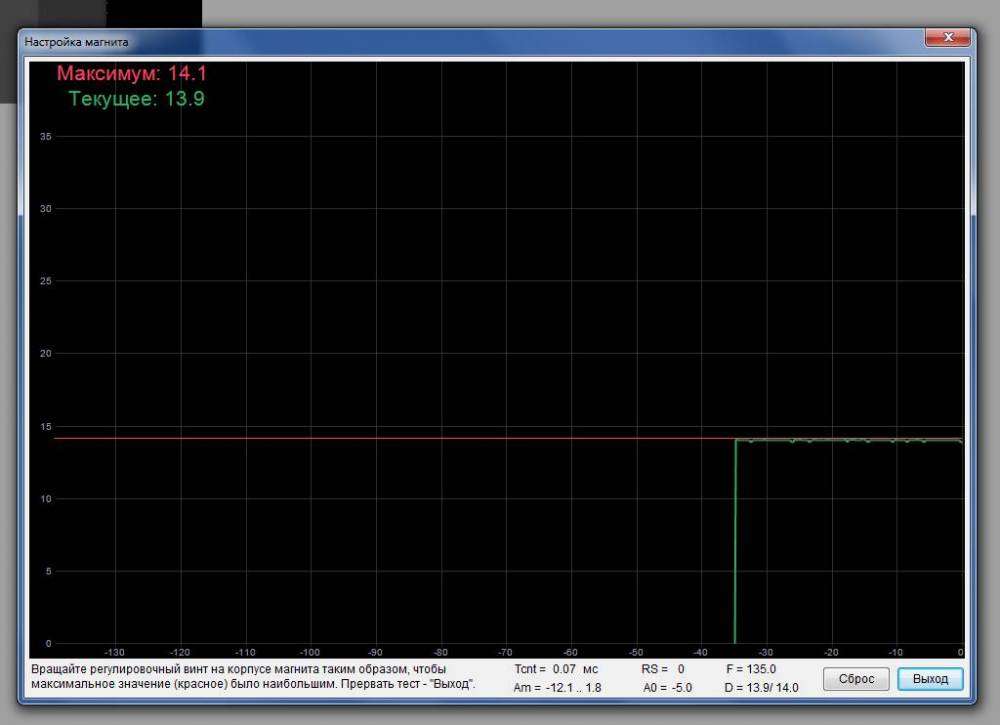Click the 20 label on the vertical axis
Image resolution: width=1000 pixels, height=725 pixels.
coord(46,354)
